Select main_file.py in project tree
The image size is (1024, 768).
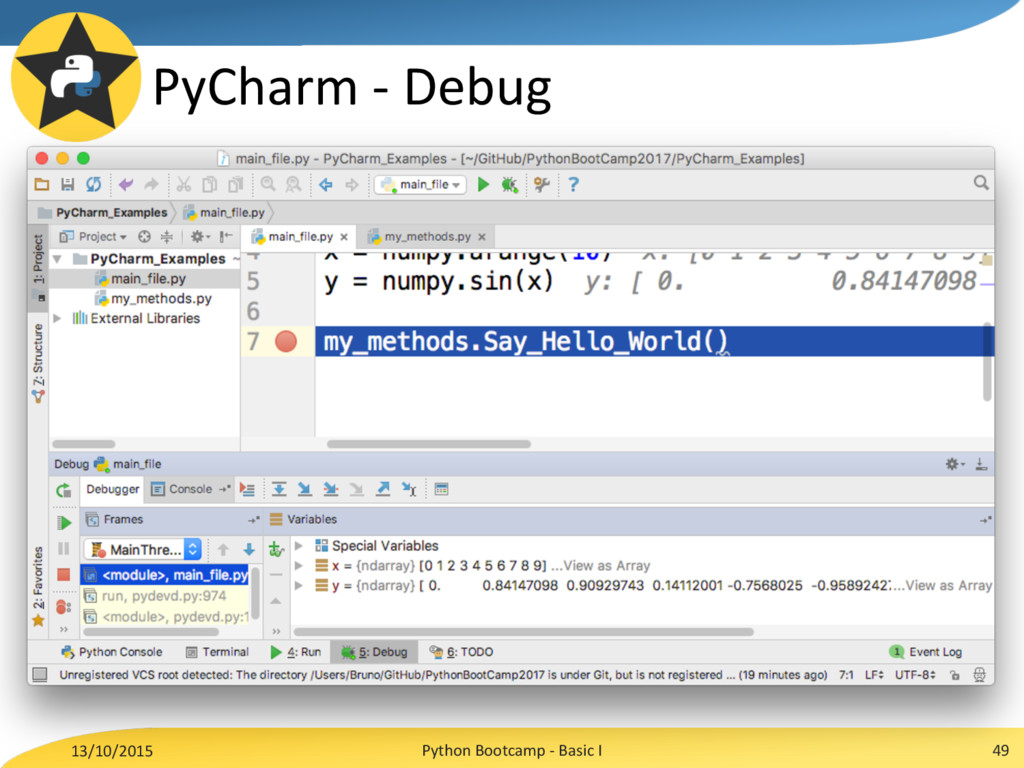(140, 279)
